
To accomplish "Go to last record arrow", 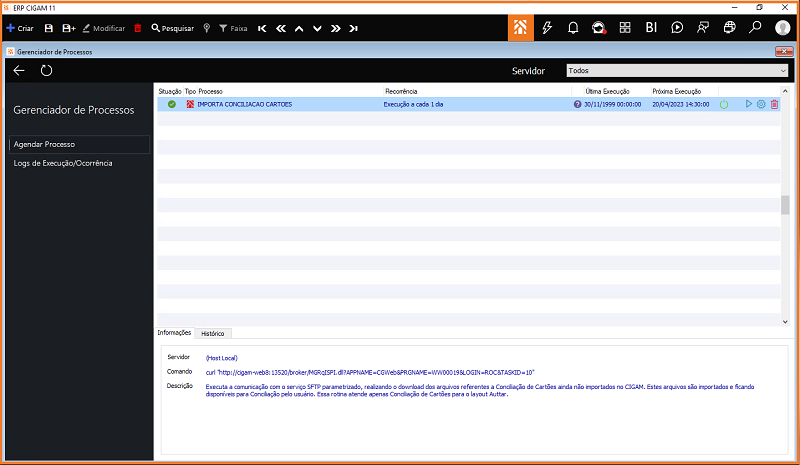I will point(354,29).
